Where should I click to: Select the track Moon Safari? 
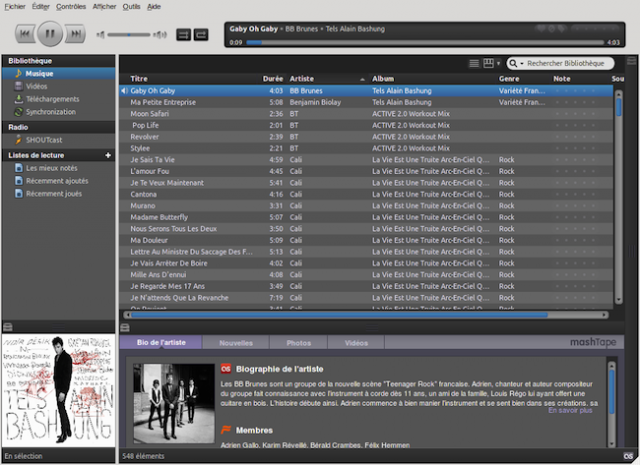pos(366,113)
